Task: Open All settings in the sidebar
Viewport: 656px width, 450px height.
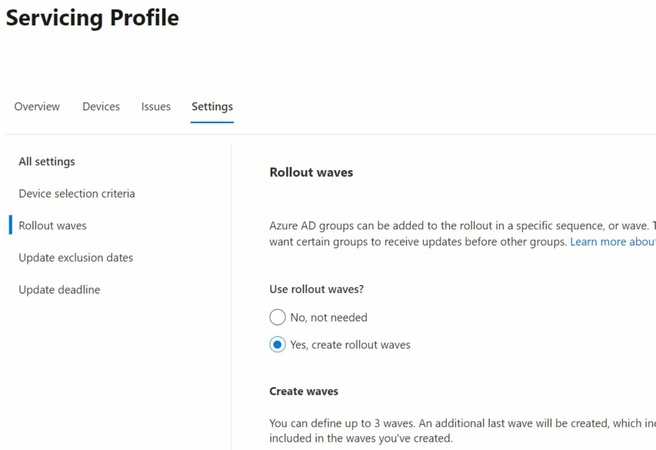Action: tap(47, 162)
